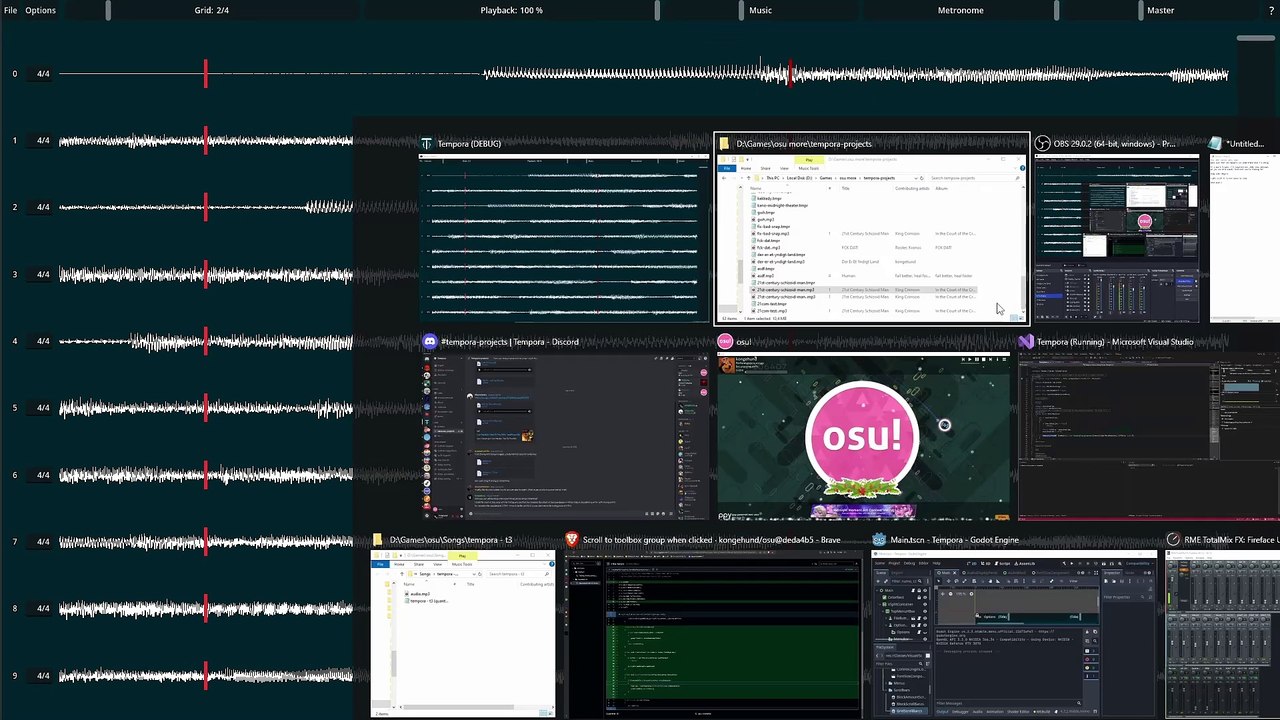Click the RME TotalMix FX icon
This screenshot has height=720, width=1280.
(1173, 540)
